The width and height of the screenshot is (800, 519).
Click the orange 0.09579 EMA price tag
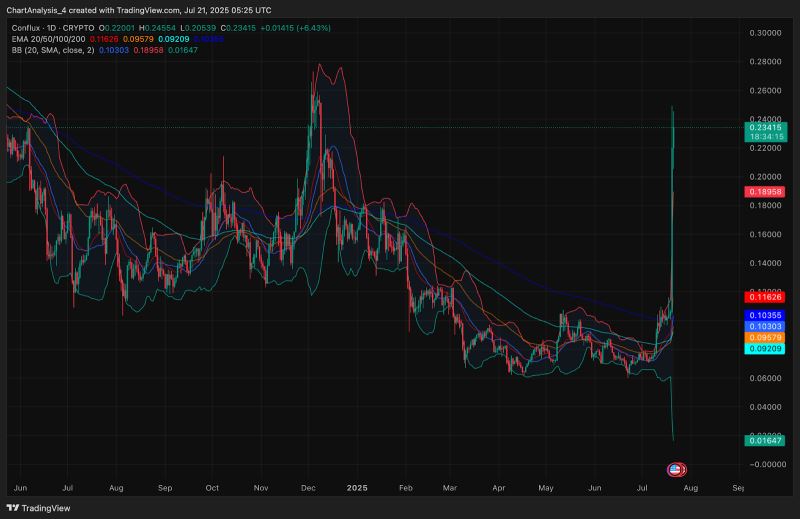[765, 337]
